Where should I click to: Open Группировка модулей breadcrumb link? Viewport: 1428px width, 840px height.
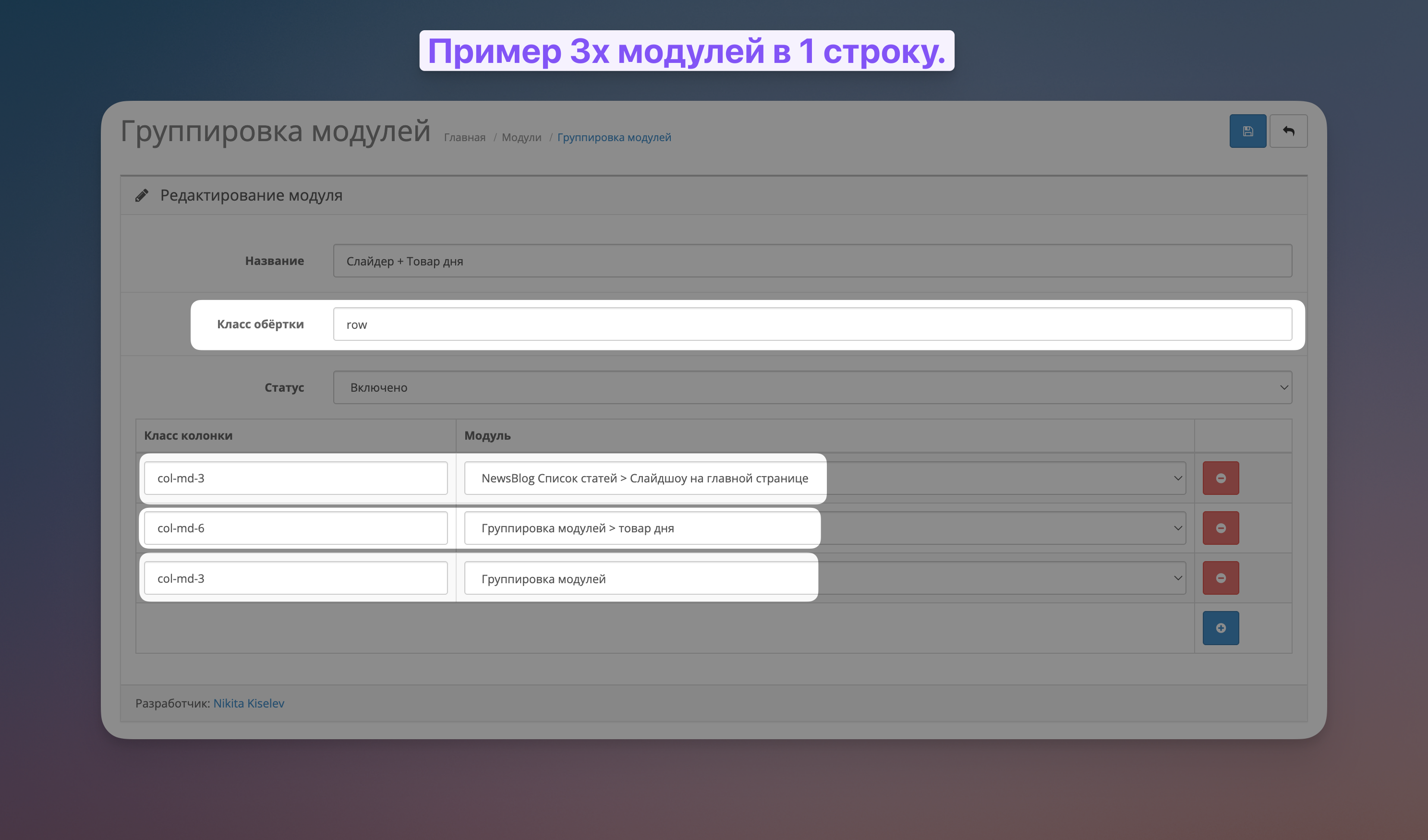pos(614,138)
